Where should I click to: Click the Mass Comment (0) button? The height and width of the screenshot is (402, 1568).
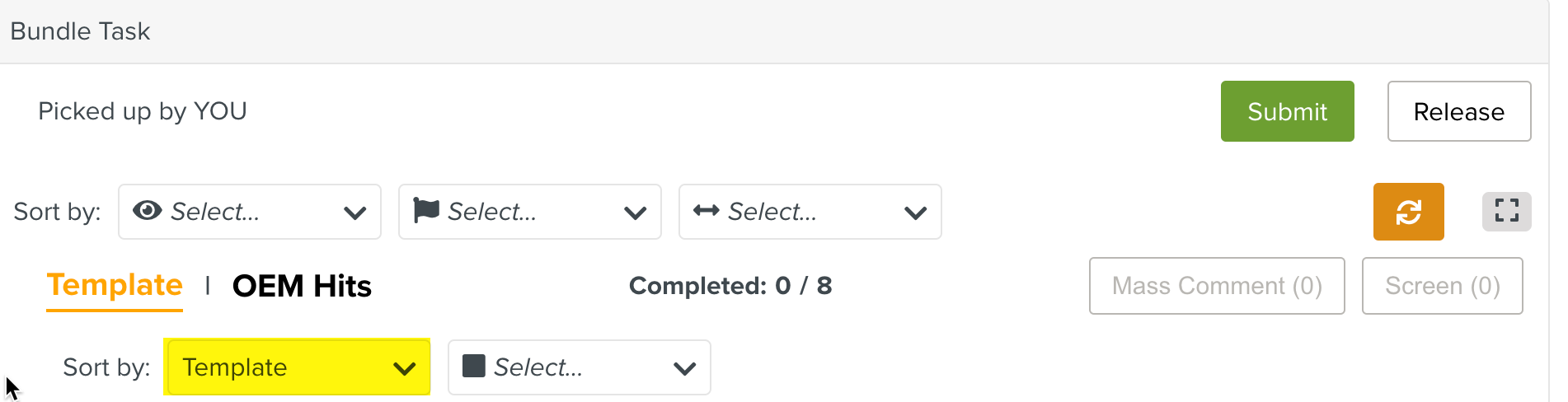point(1217,286)
